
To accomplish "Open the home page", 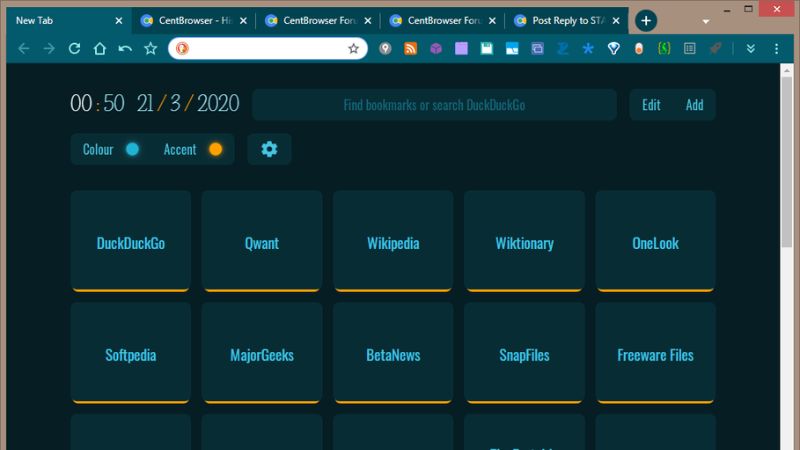I will [100, 48].
